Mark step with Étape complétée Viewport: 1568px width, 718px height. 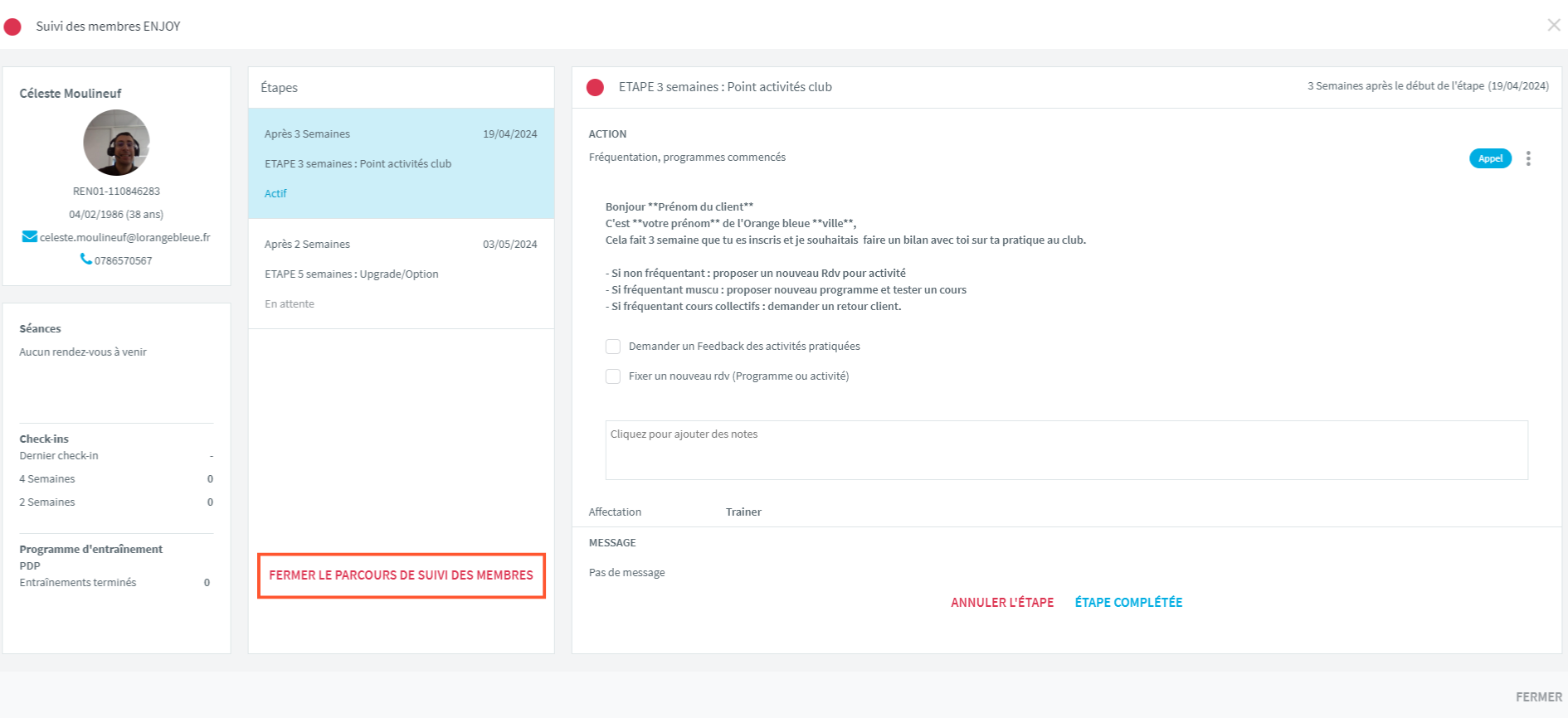tap(1128, 603)
